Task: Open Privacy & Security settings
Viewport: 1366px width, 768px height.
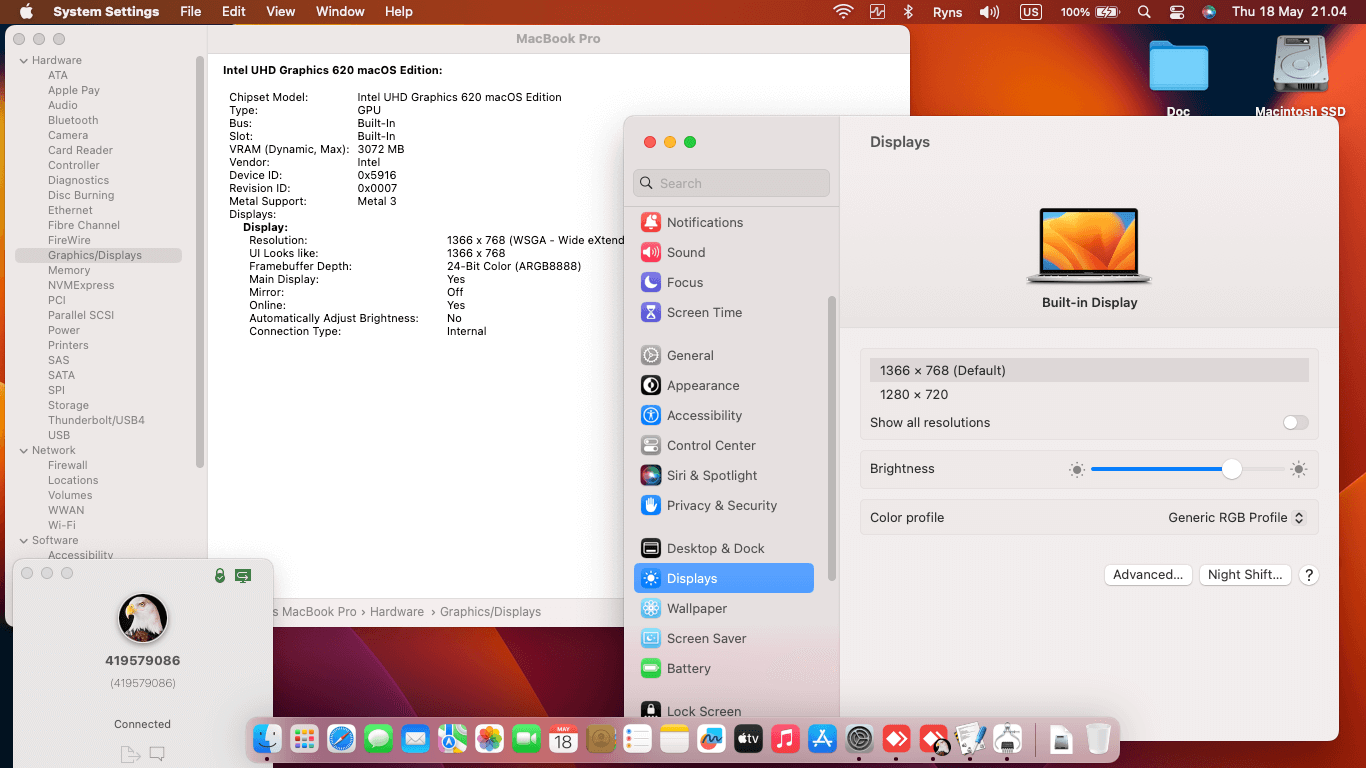Action: point(723,505)
